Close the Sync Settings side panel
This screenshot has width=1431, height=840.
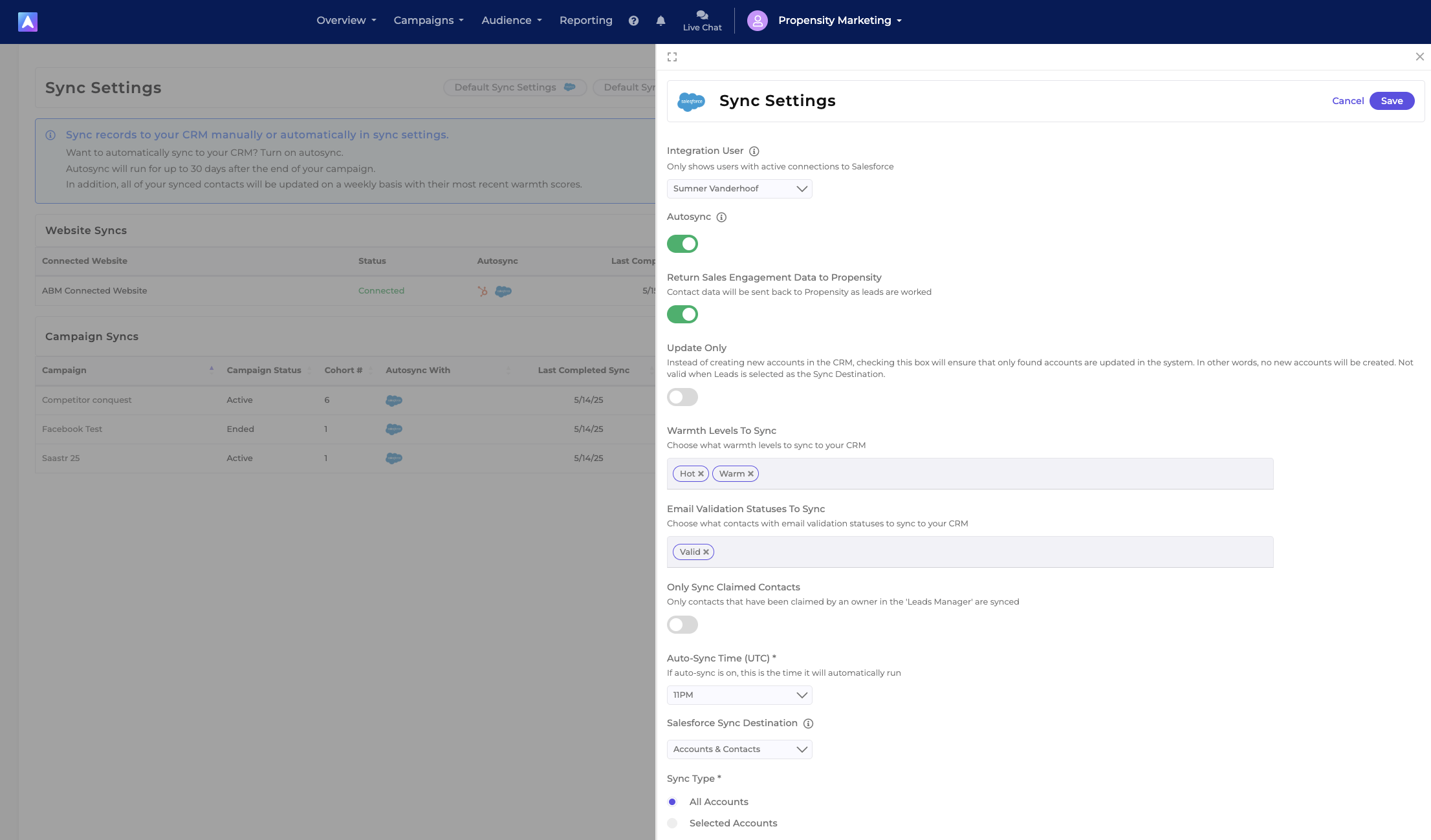point(1419,57)
